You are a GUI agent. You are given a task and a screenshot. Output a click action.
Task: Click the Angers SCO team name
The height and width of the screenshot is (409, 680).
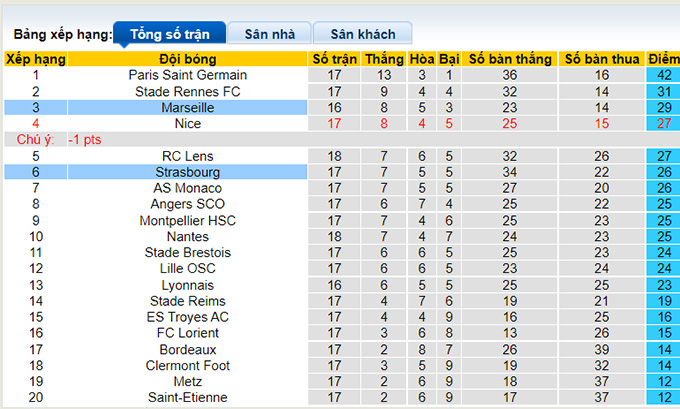(x=188, y=204)
